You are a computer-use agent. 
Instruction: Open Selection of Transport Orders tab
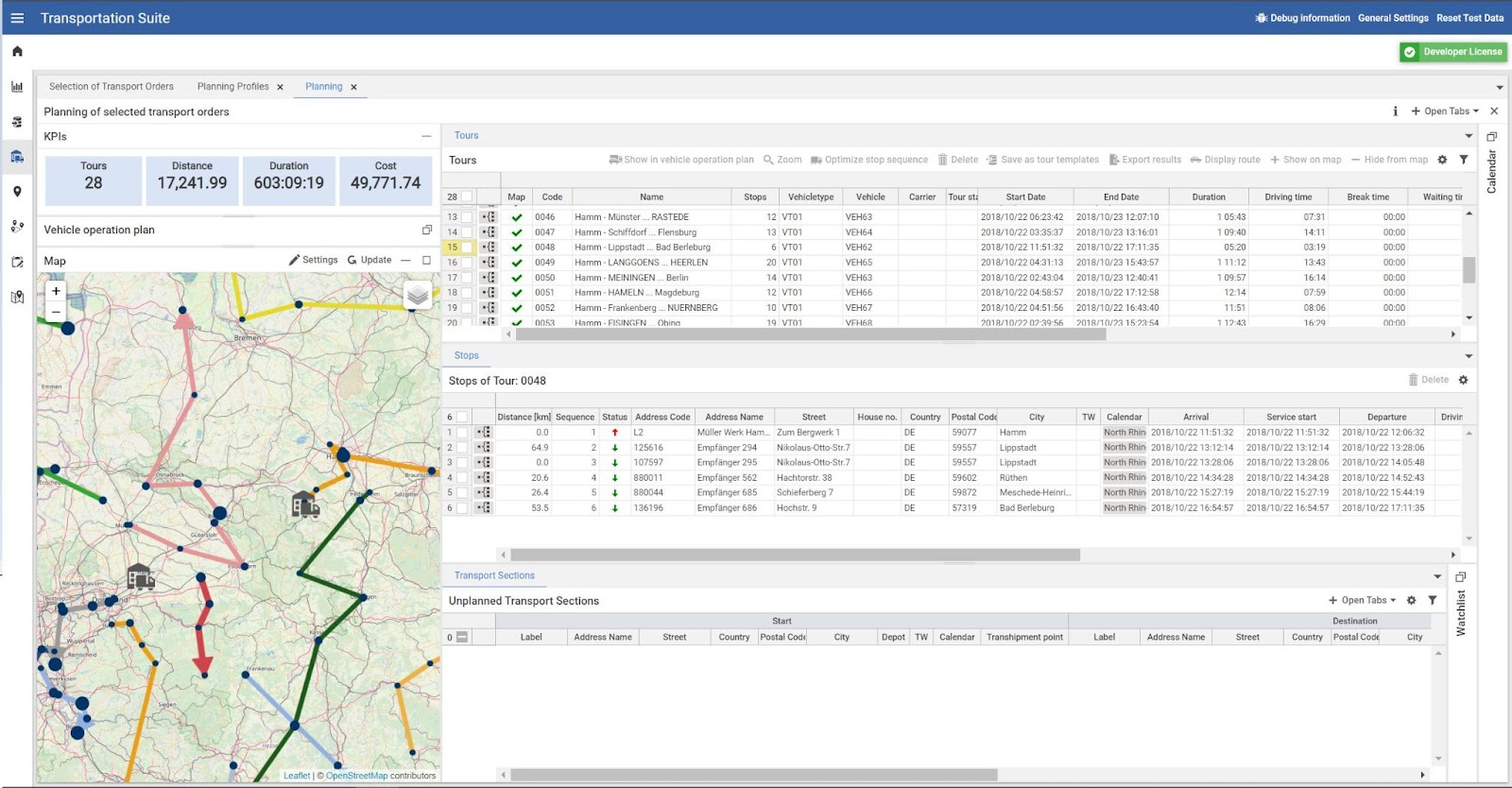tap(112, 87)
